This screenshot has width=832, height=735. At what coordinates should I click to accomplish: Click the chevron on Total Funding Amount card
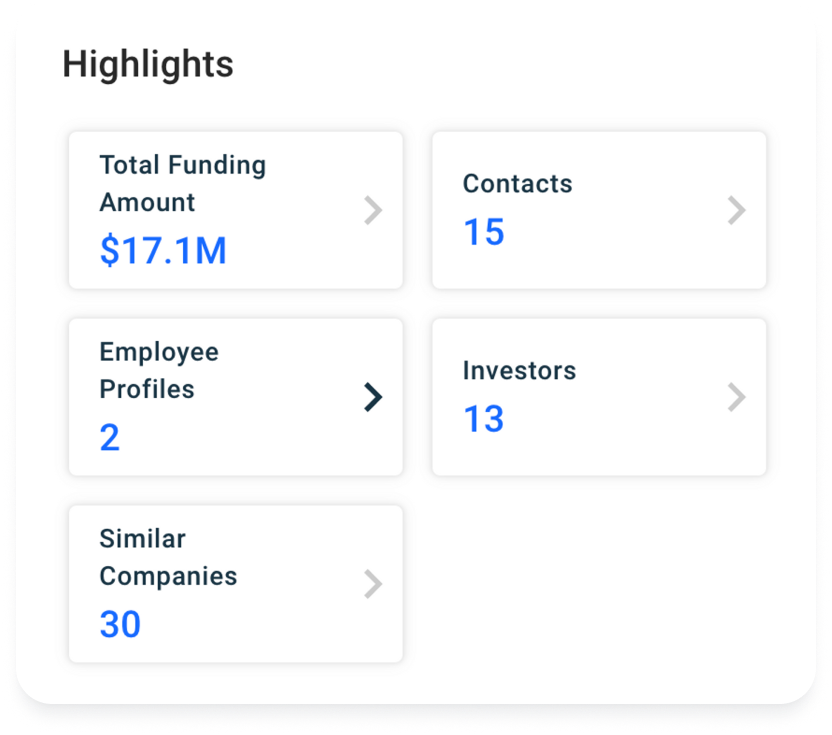pos(373,210)
